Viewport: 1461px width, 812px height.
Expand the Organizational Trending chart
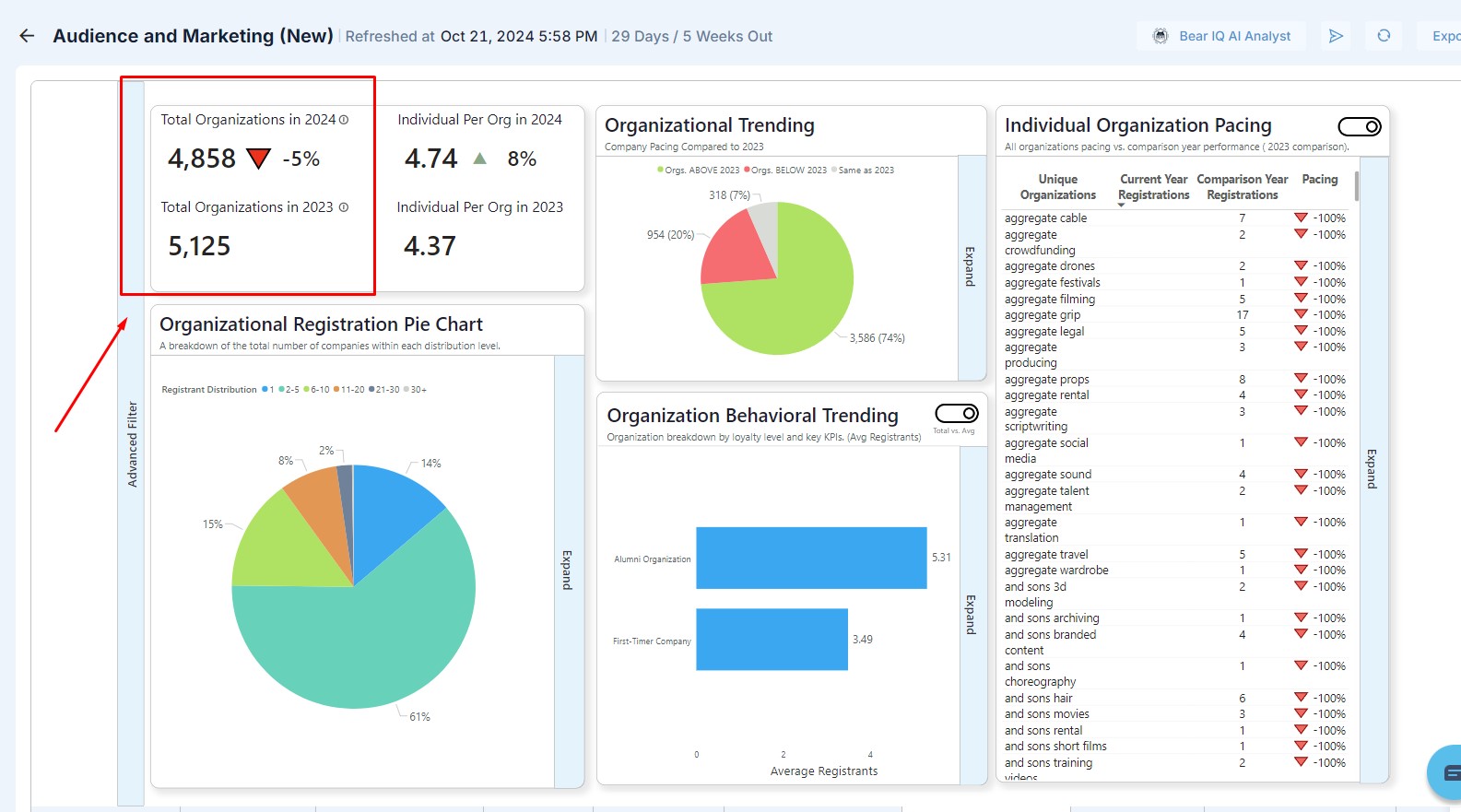(971, 266)
